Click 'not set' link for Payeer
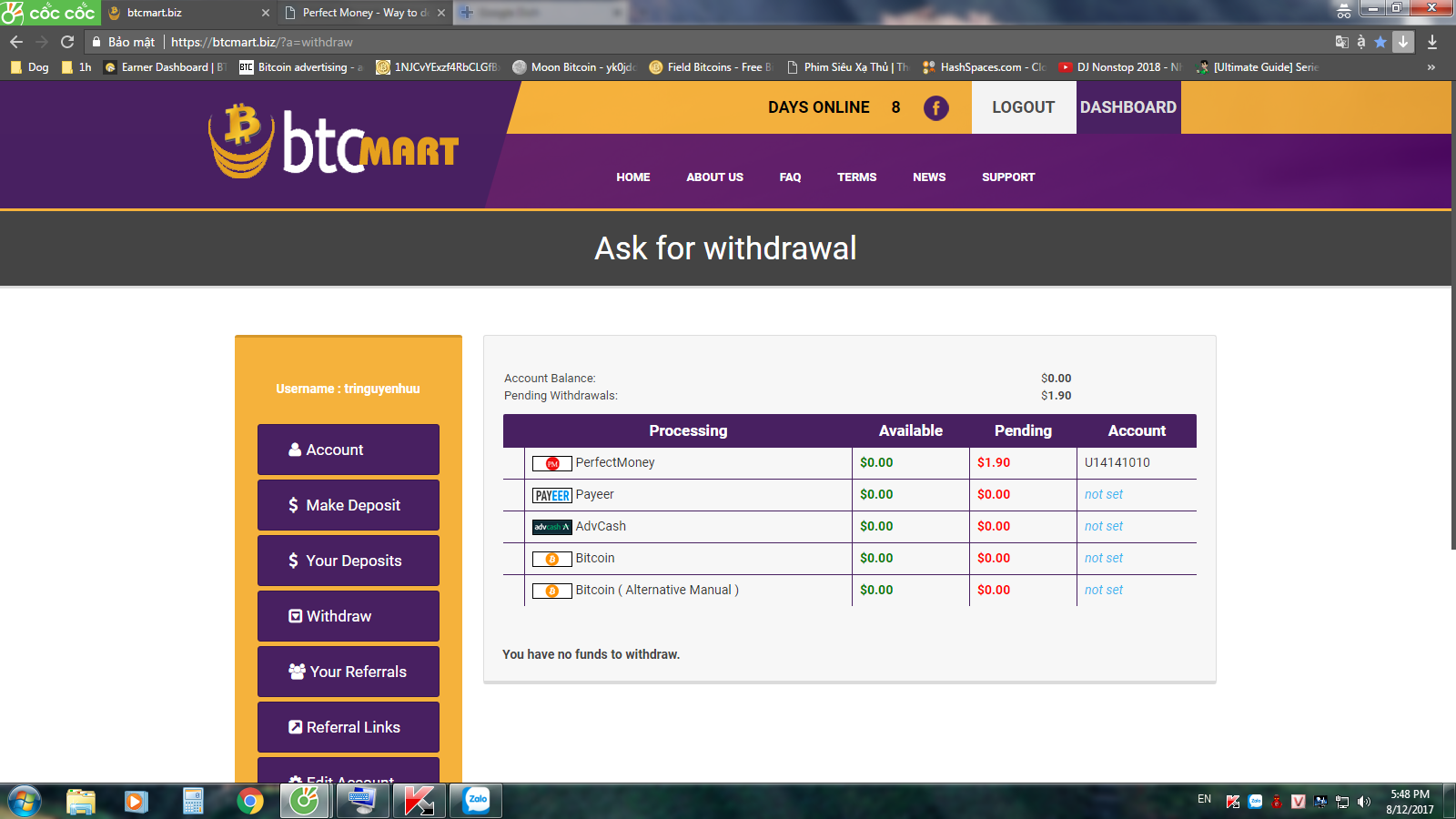The height and width of the screenshot is (819, 1456). pos(1104,494)
